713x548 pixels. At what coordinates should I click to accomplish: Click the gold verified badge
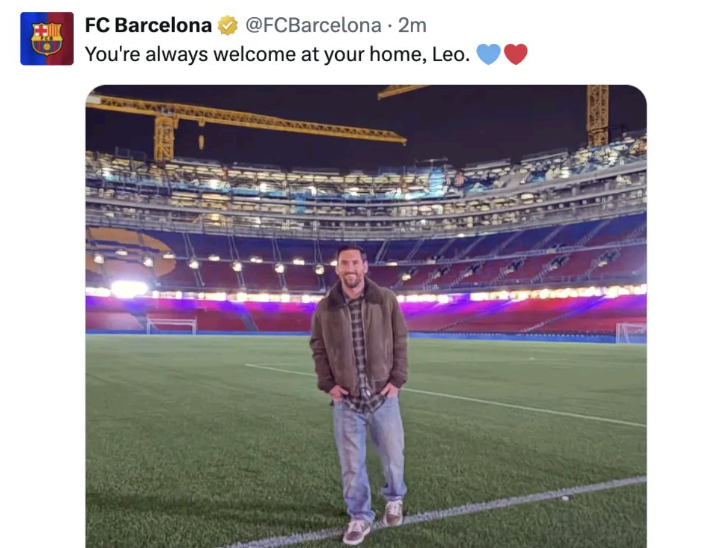pos(228,25)
